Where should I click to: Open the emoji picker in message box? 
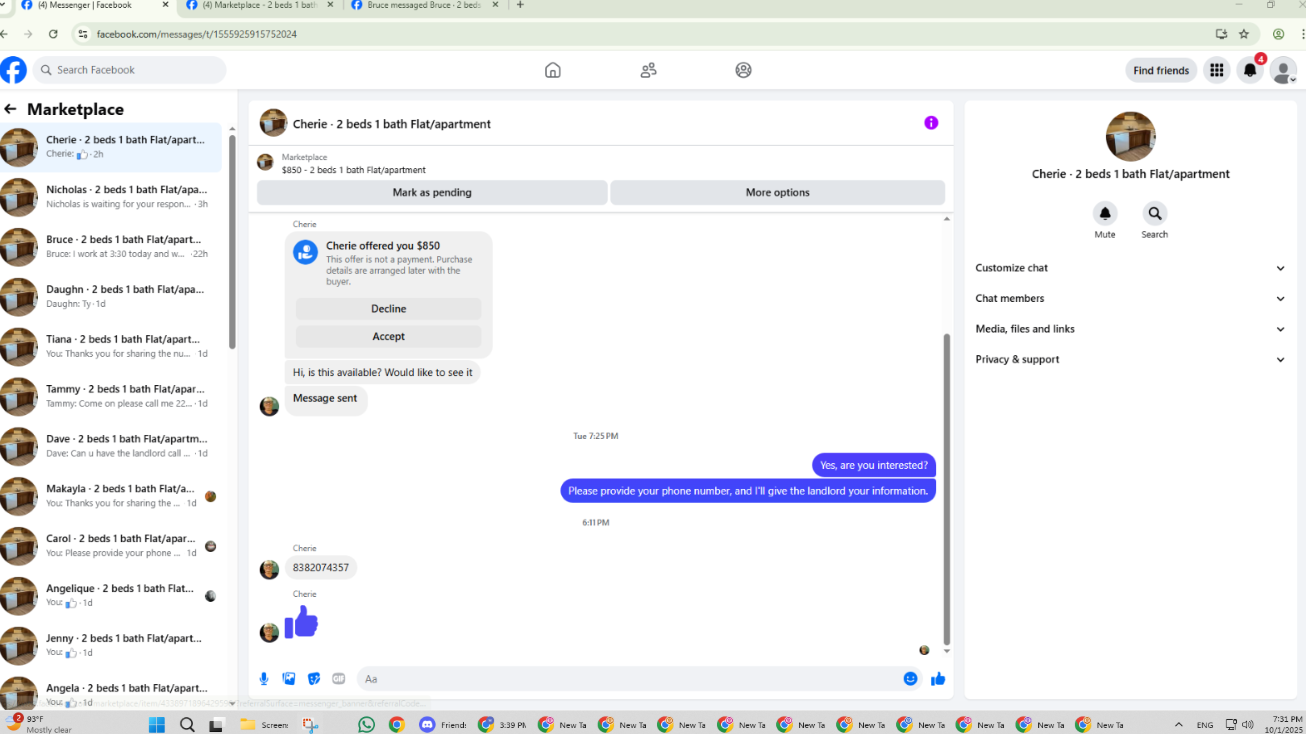point(910,679)
